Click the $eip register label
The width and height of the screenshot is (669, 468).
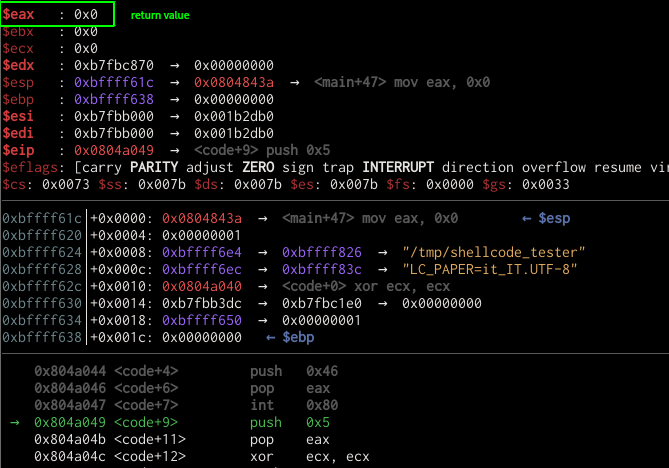click(19, 149)
